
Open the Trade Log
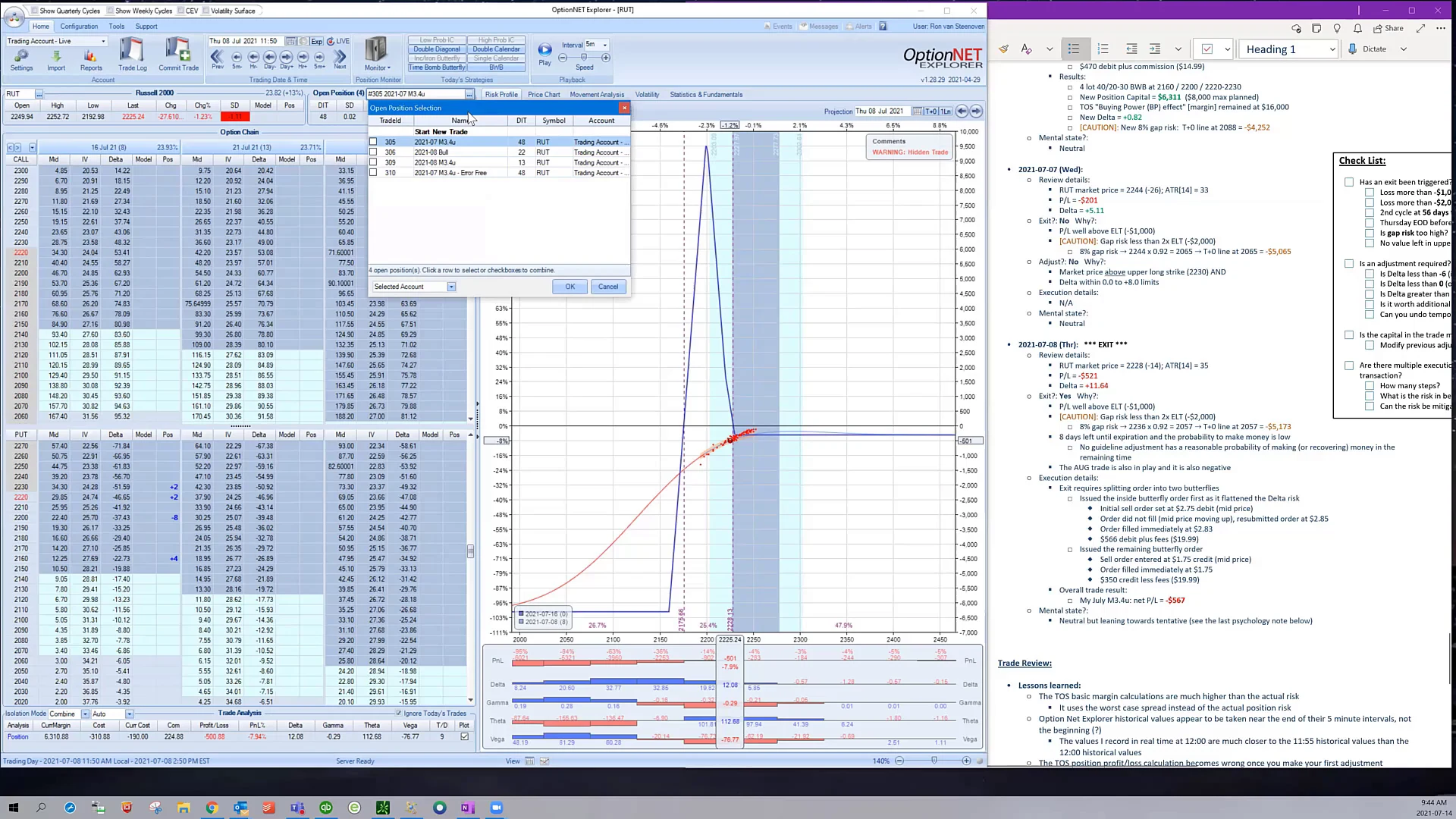tap(132, 55)
